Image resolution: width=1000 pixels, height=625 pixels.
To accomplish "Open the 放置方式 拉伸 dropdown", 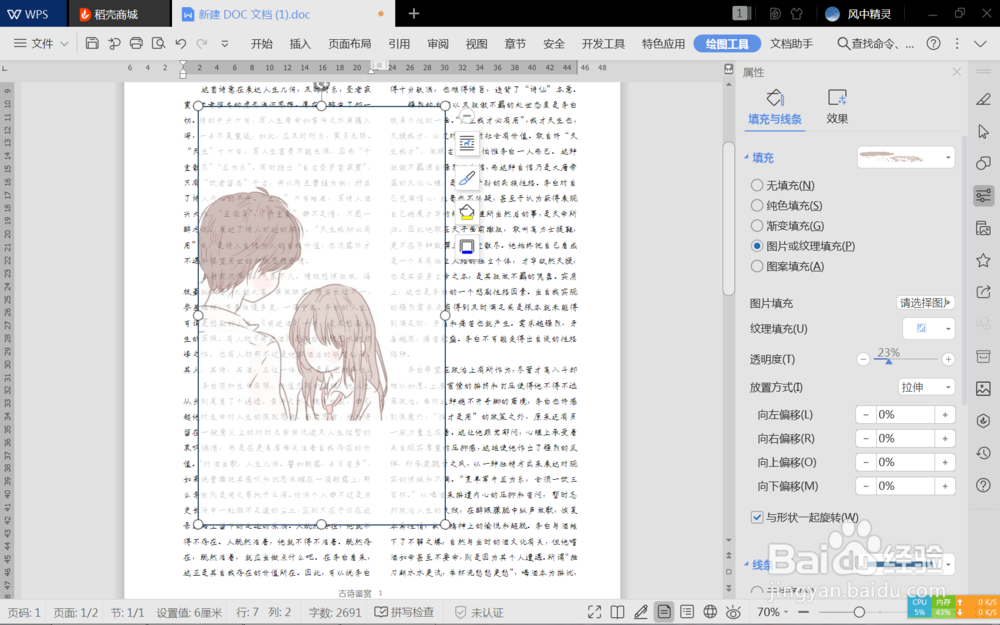I will tap(926, 387).
